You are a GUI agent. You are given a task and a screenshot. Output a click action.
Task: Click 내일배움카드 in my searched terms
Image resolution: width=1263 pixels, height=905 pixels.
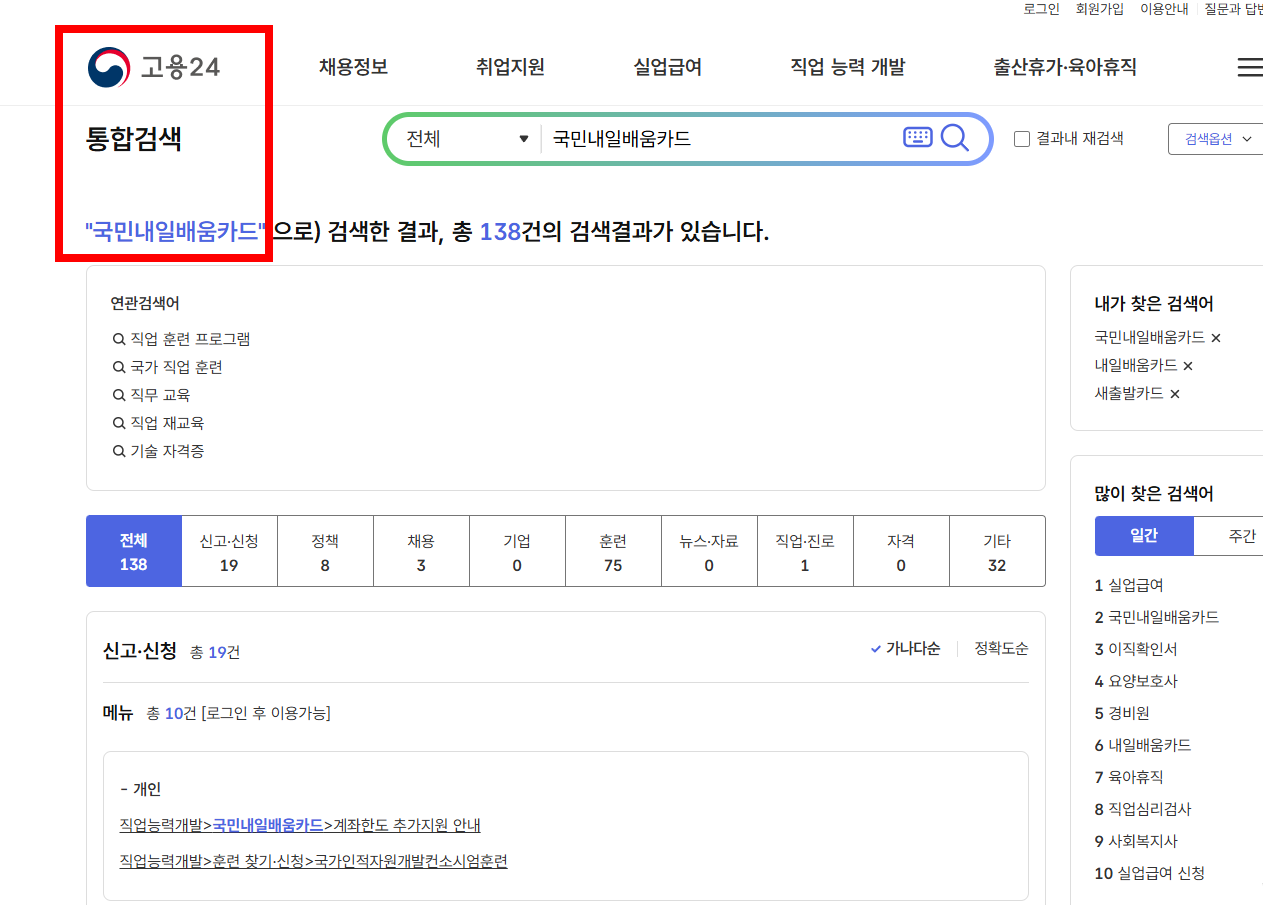coord(1136,366)
